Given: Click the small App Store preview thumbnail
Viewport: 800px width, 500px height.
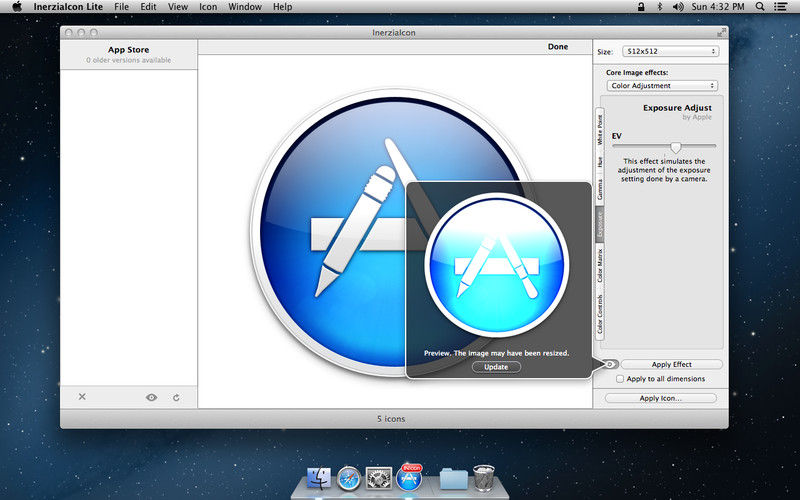Looking at the screenshot, I should (496, 265).
